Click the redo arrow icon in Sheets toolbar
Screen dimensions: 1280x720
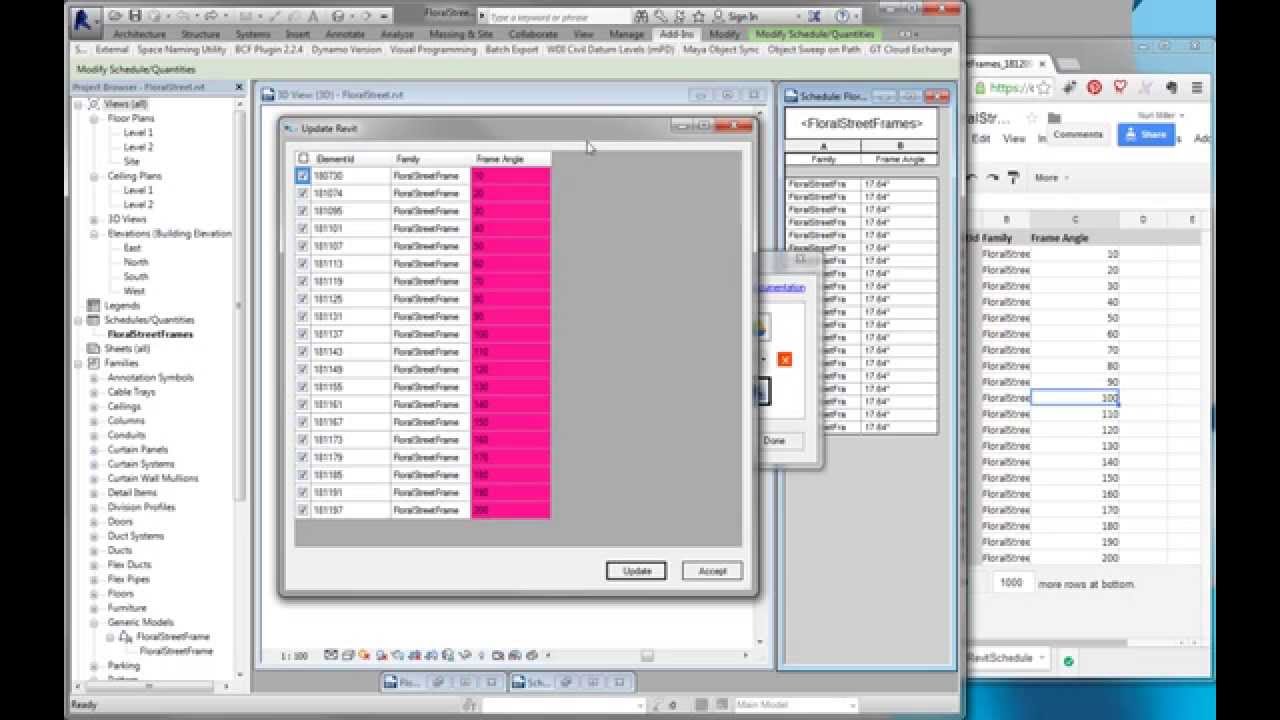992,177
